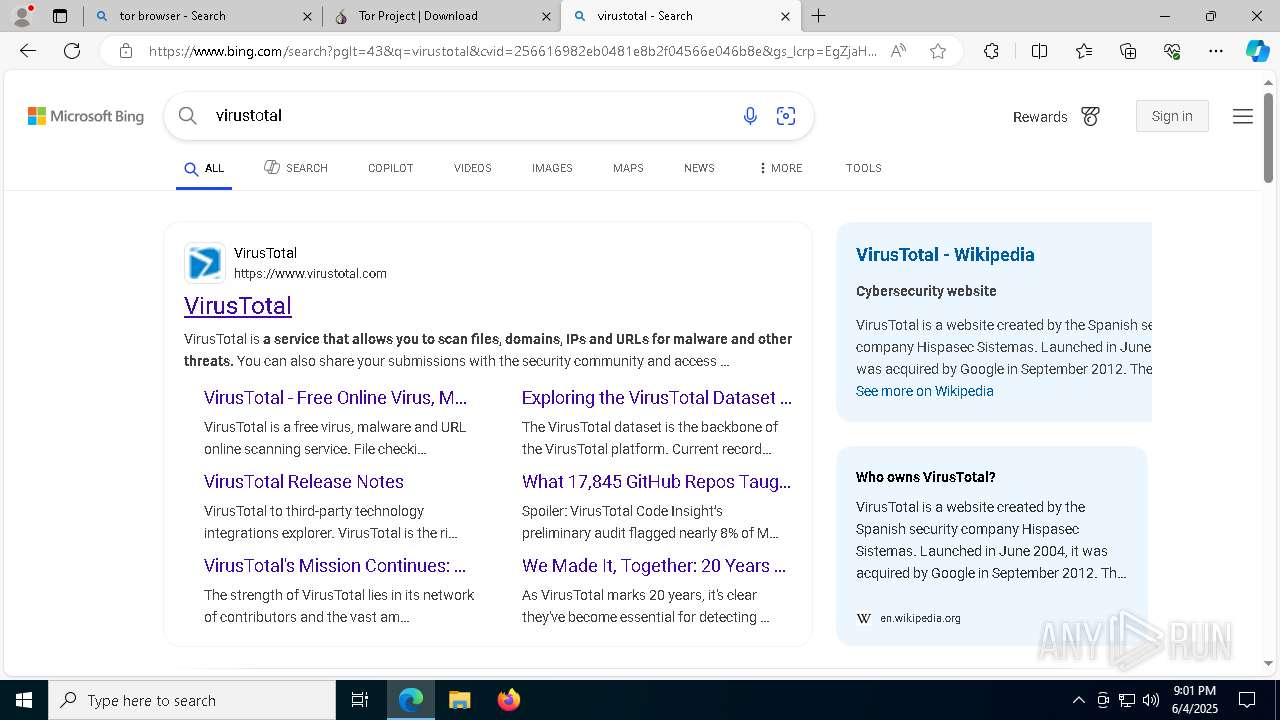Select the IMAGES tab
1280x720 pixels.
[552, 168]
